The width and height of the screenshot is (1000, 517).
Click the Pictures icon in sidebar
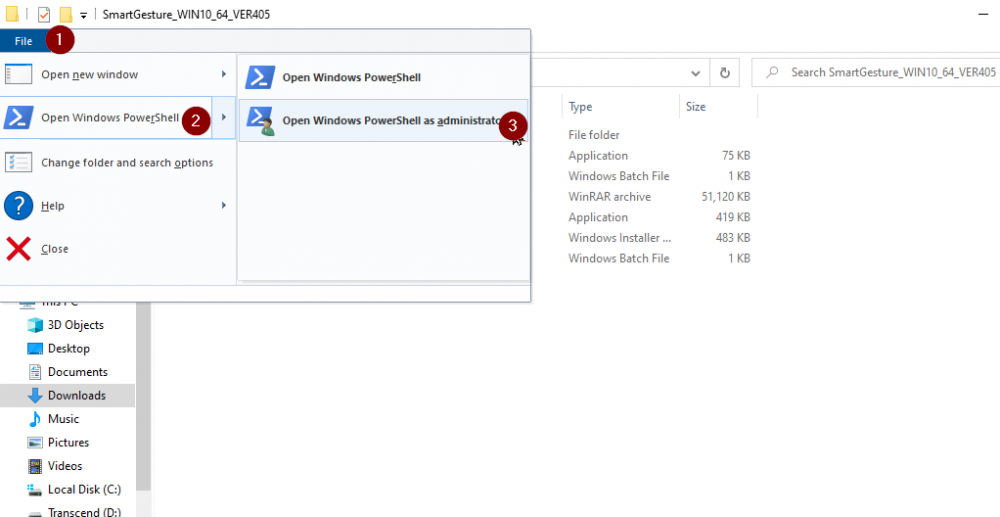click(x=34, y=443)
